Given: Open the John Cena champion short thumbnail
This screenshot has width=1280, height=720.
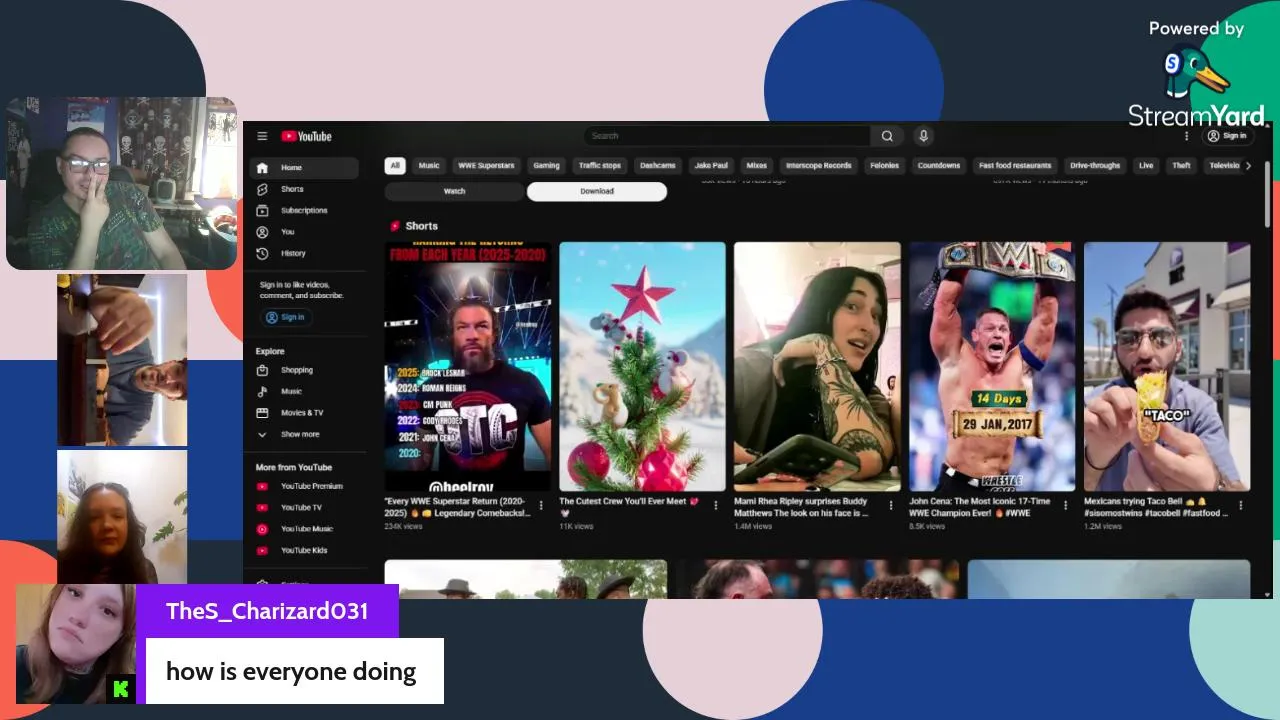Looking at the screenshot, I should pyautogui.click(x=992, y=367).
